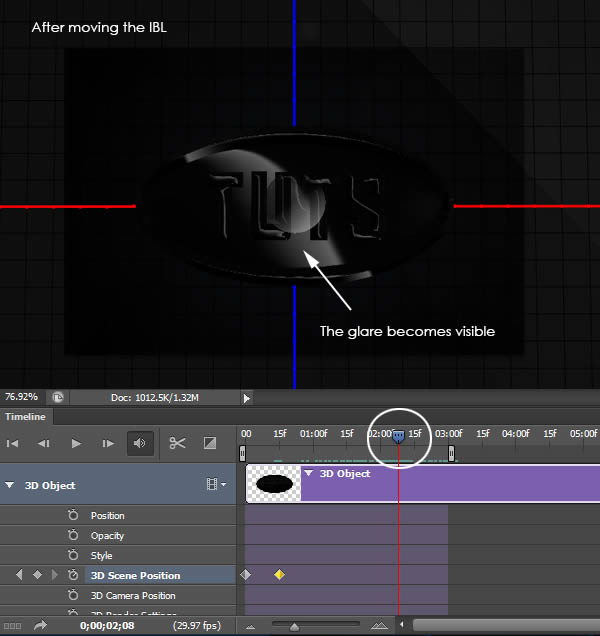The width and height of the screenshot is (600, 636).
Task: Split clip at playhead with scissors
Action: (177, 443)
